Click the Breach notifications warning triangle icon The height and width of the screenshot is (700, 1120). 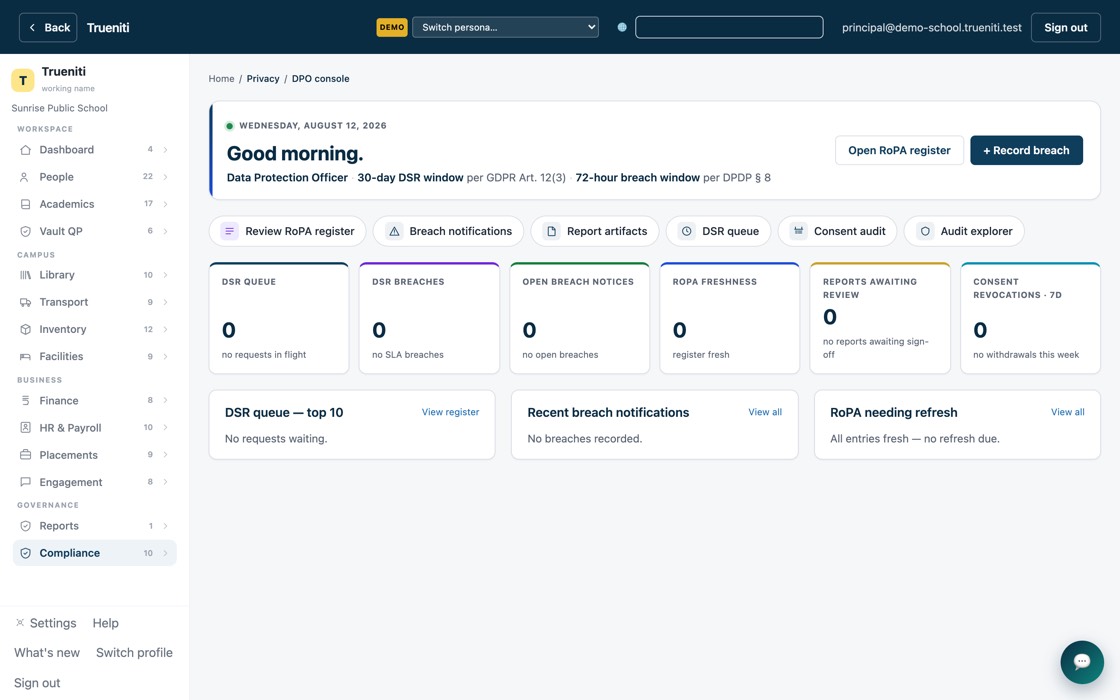[394, 231]
